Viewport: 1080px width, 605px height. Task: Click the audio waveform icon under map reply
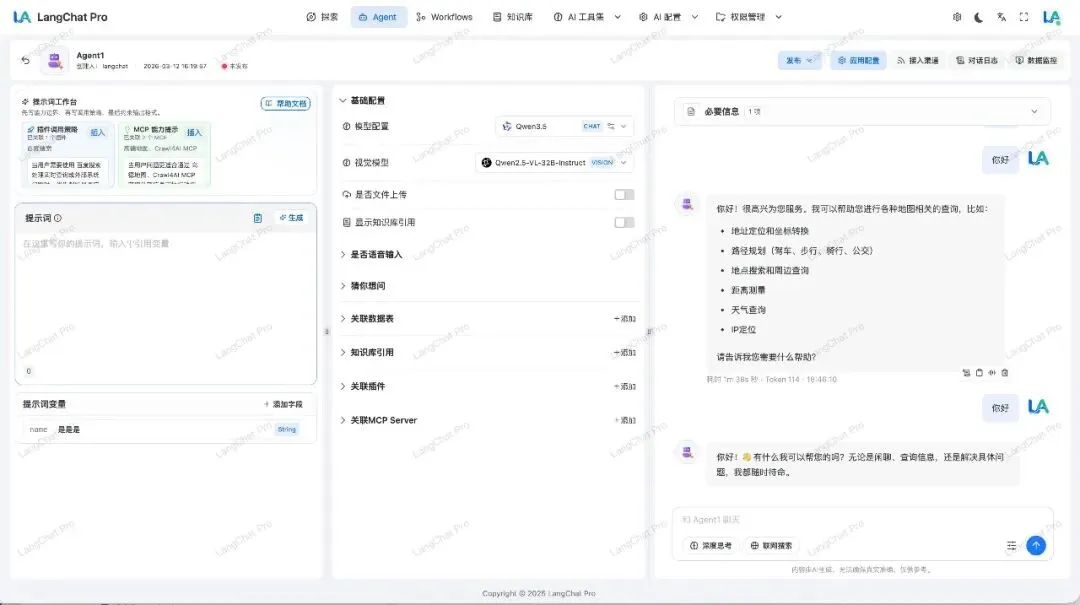tap(992, 373)
